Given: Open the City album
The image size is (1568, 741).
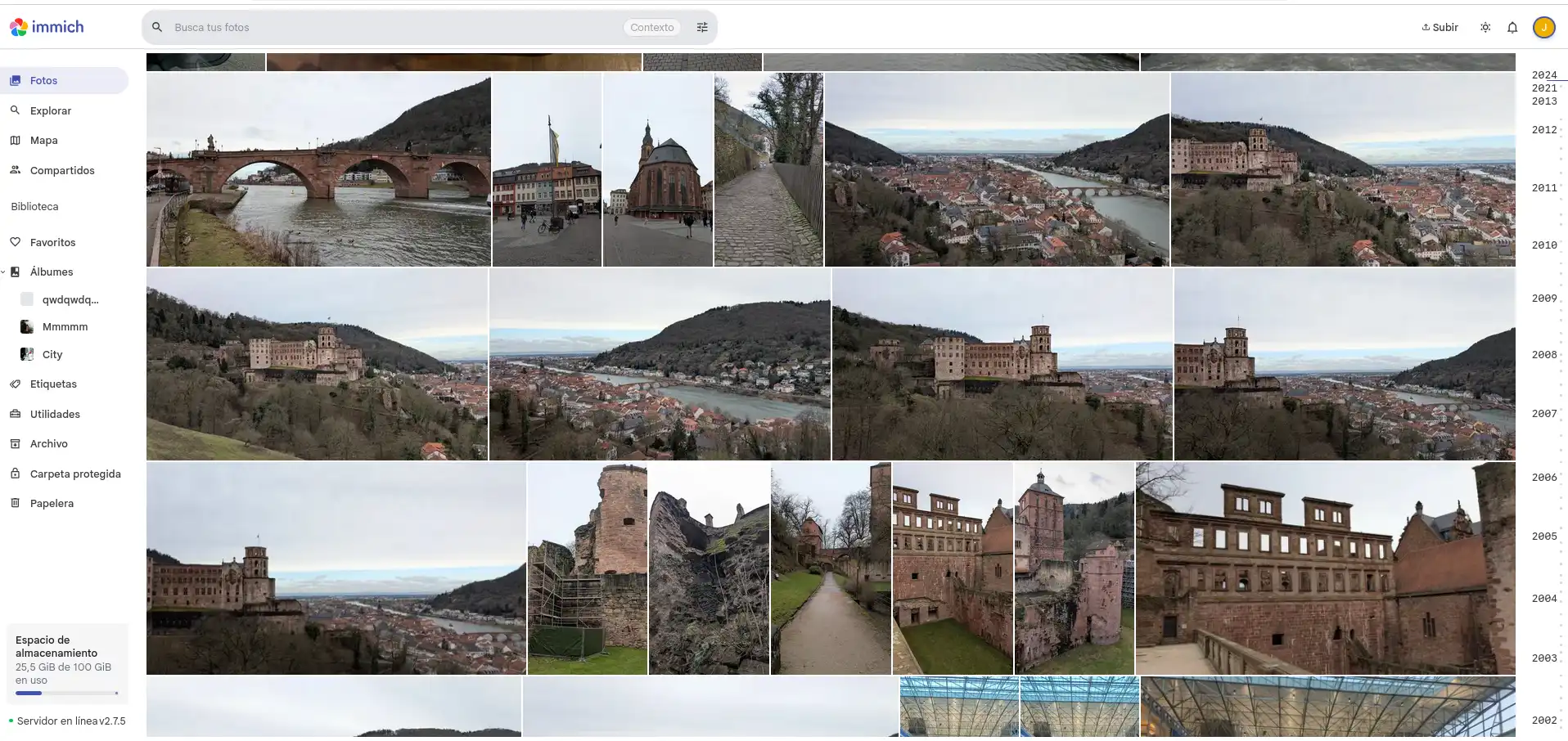Looking at the screenshot, I should (x=52, y=354).
